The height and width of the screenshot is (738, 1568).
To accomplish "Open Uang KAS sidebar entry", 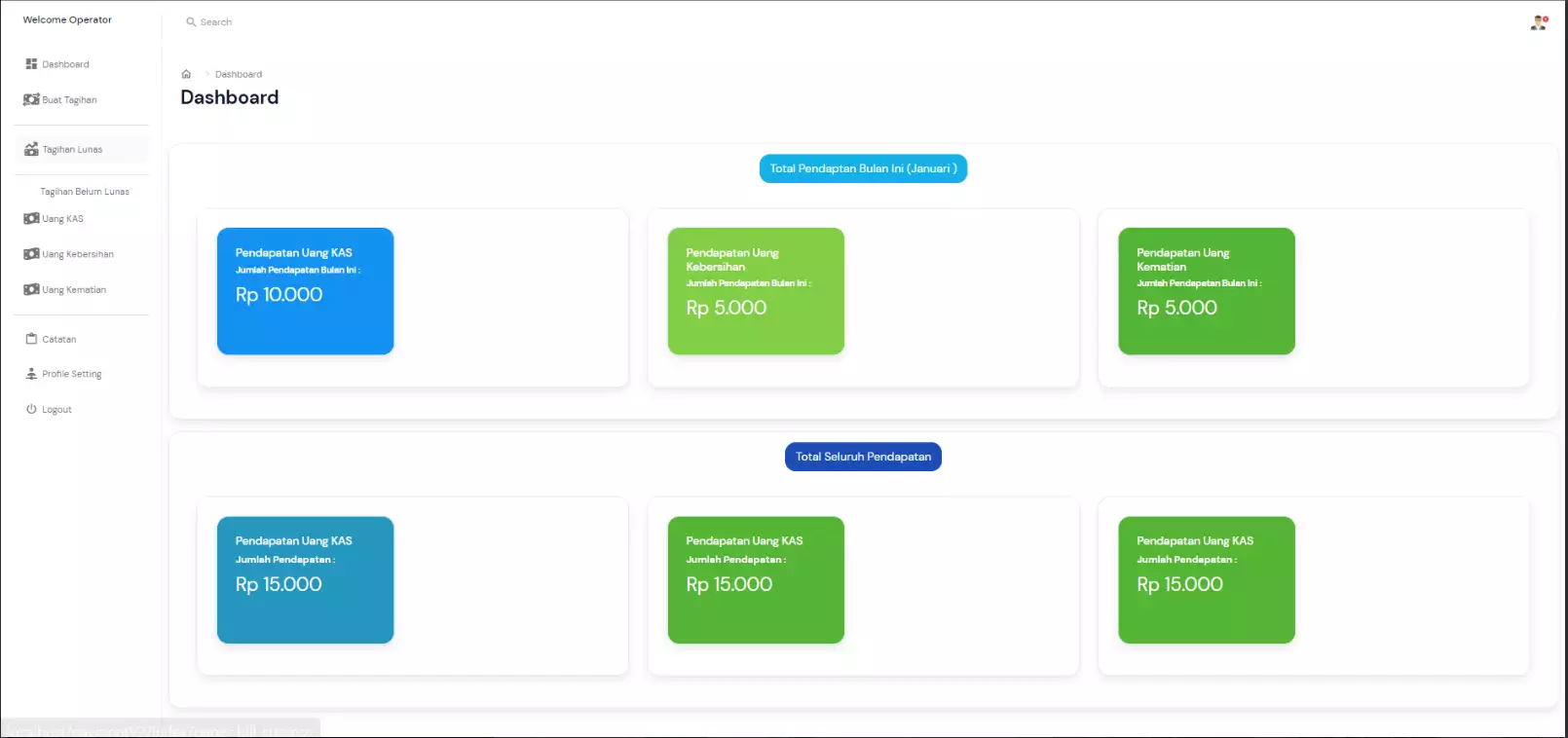I will (62, 219).
